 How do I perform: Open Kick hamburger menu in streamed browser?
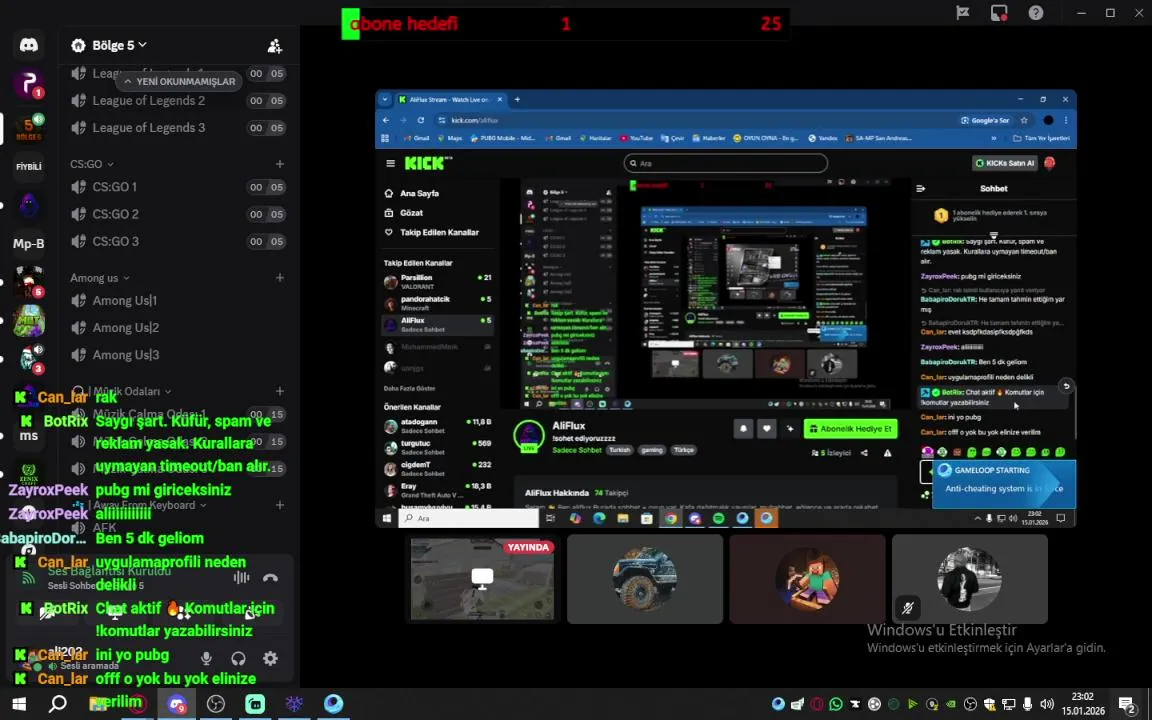pyautogui.click(x=390, y=163)
